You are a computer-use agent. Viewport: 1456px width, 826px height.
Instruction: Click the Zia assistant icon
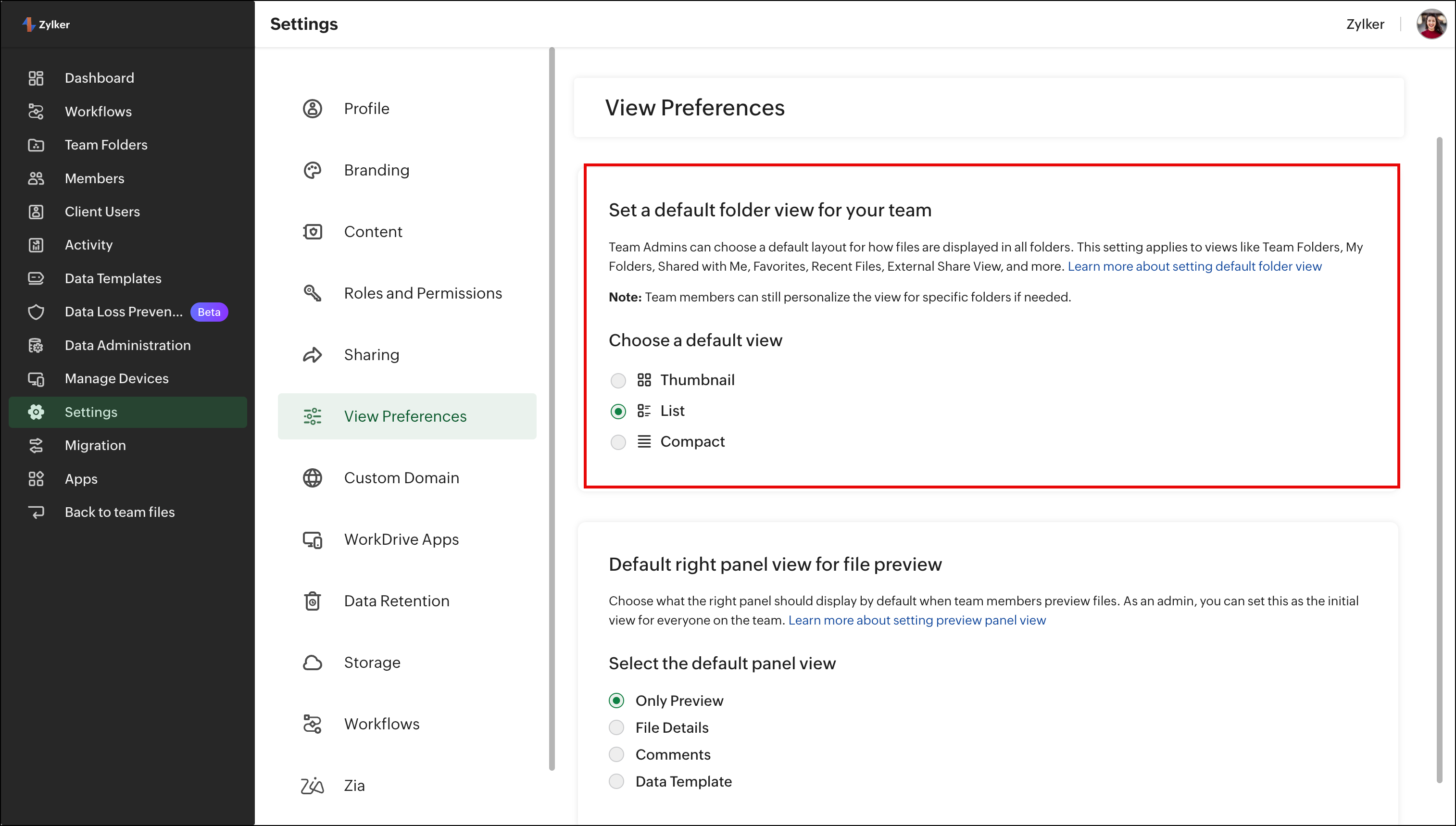point(312,786)
